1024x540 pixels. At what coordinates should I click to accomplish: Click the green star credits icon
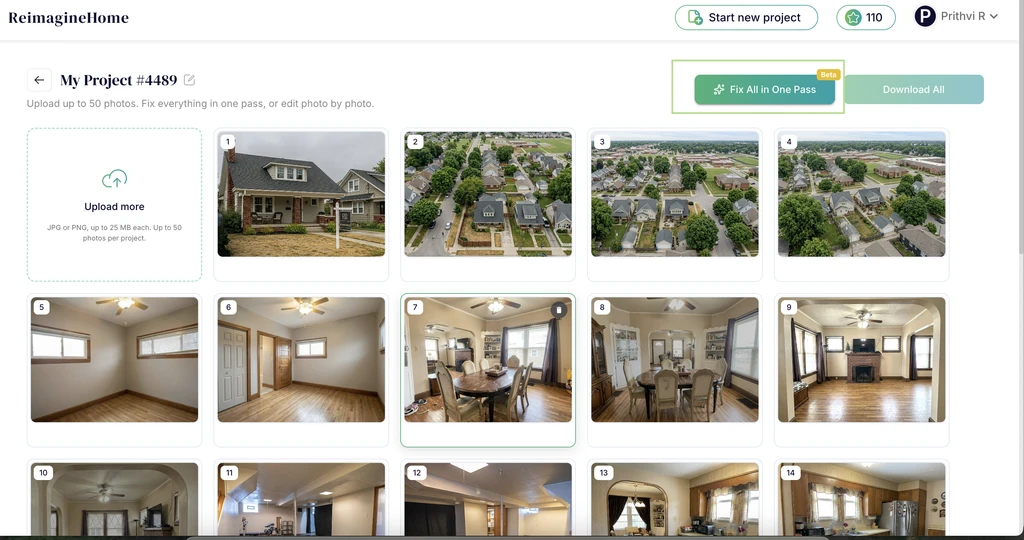pos(853,18)
